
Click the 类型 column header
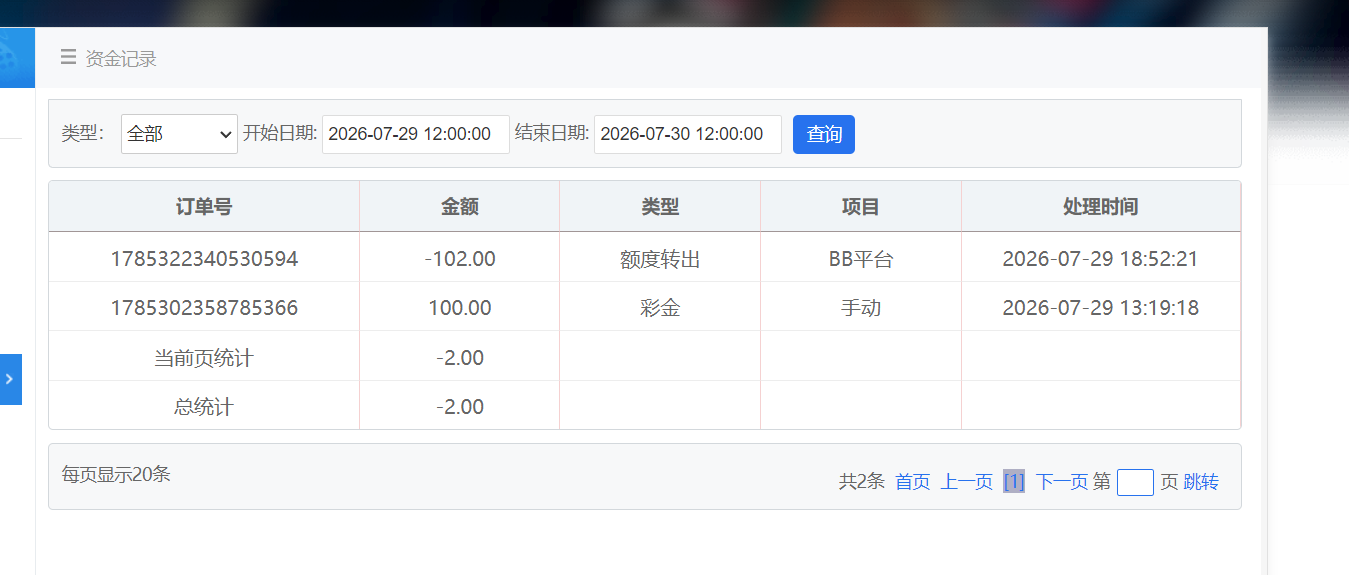tap(660, 207)
